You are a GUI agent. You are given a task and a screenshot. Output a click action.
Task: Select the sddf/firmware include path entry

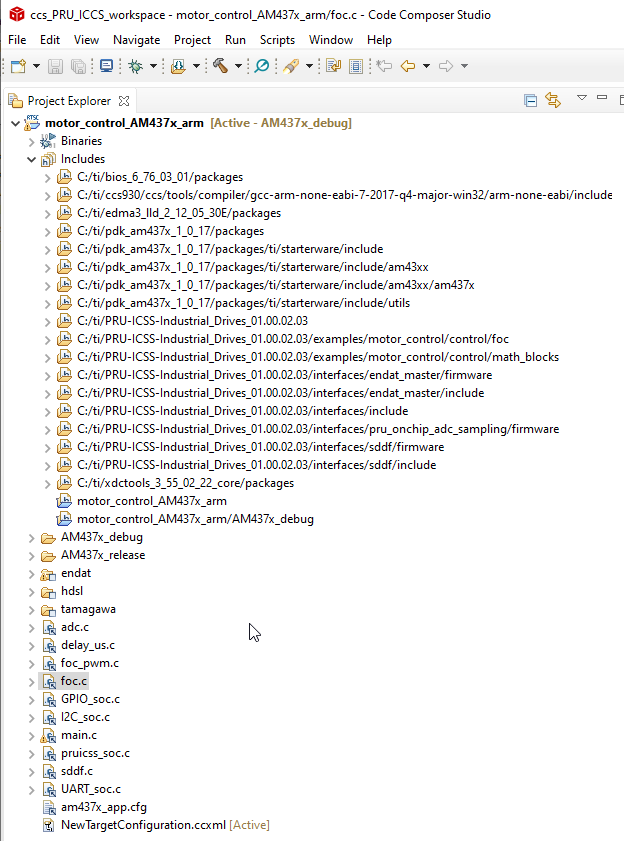pos(260,447)
